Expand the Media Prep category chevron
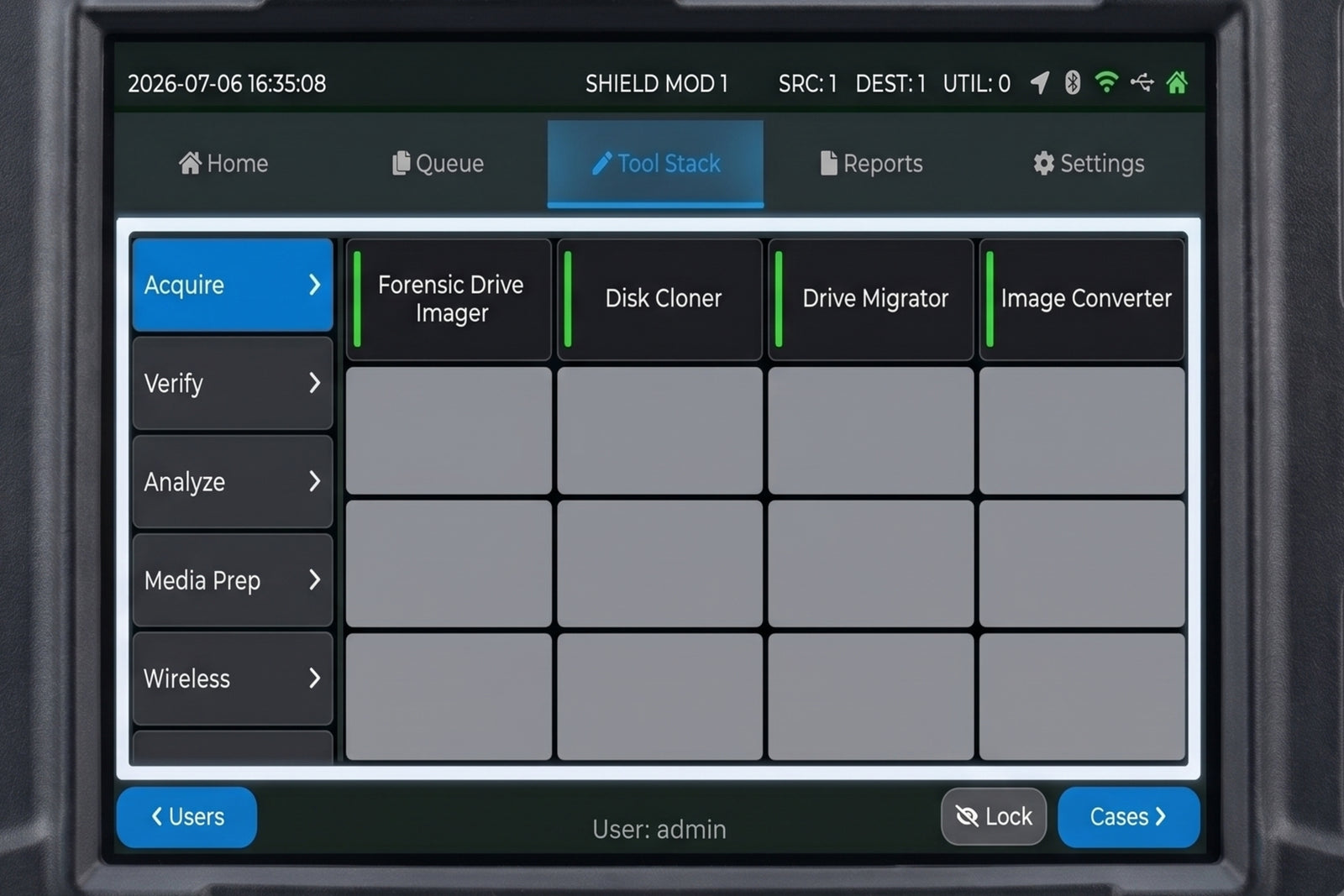 pos(314,579)
